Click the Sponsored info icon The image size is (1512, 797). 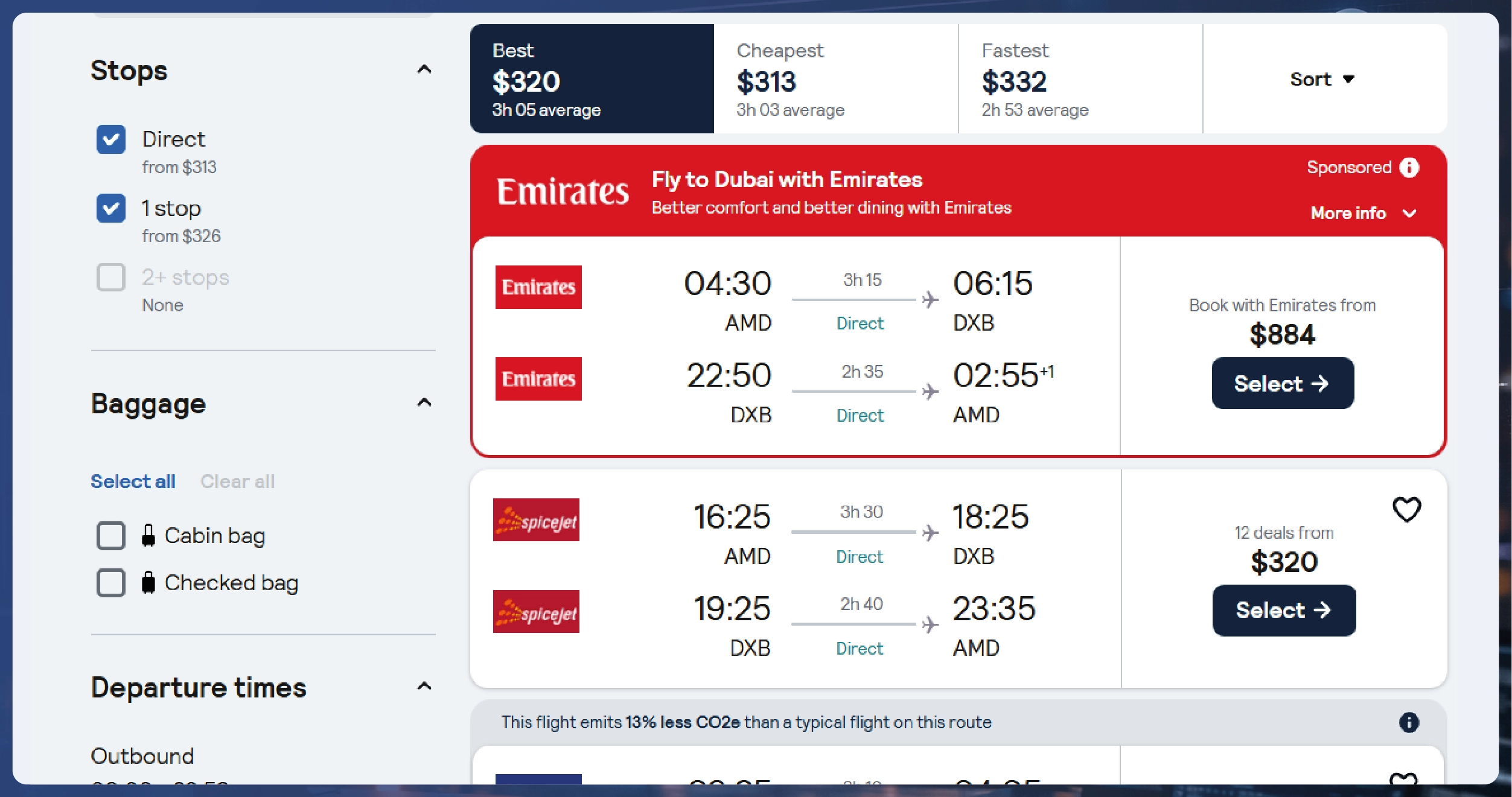pyautogui.click(x=1409, y=168)
